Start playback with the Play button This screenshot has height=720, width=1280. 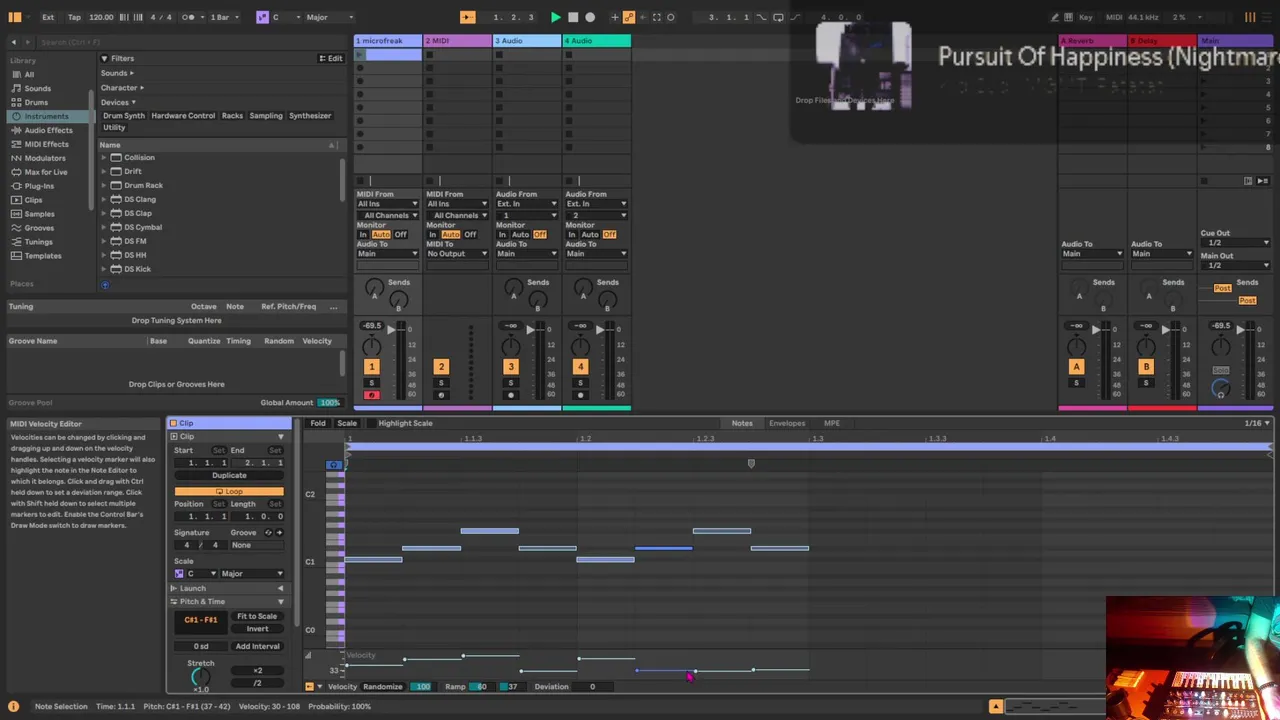click(x=555, y=17)
